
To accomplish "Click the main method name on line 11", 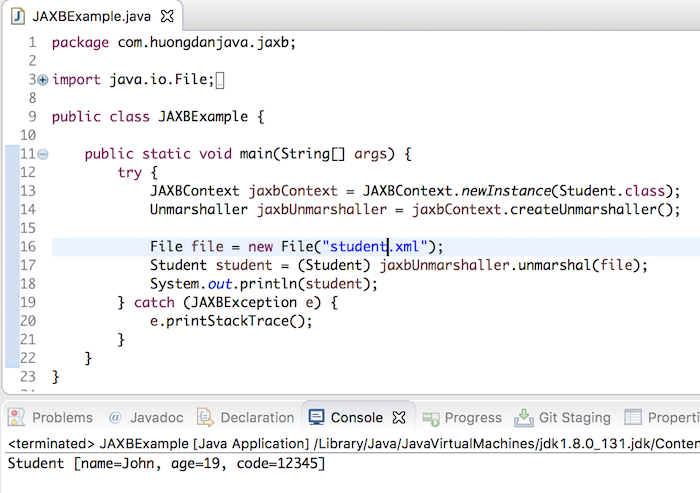I will click(x=256, y=155).
